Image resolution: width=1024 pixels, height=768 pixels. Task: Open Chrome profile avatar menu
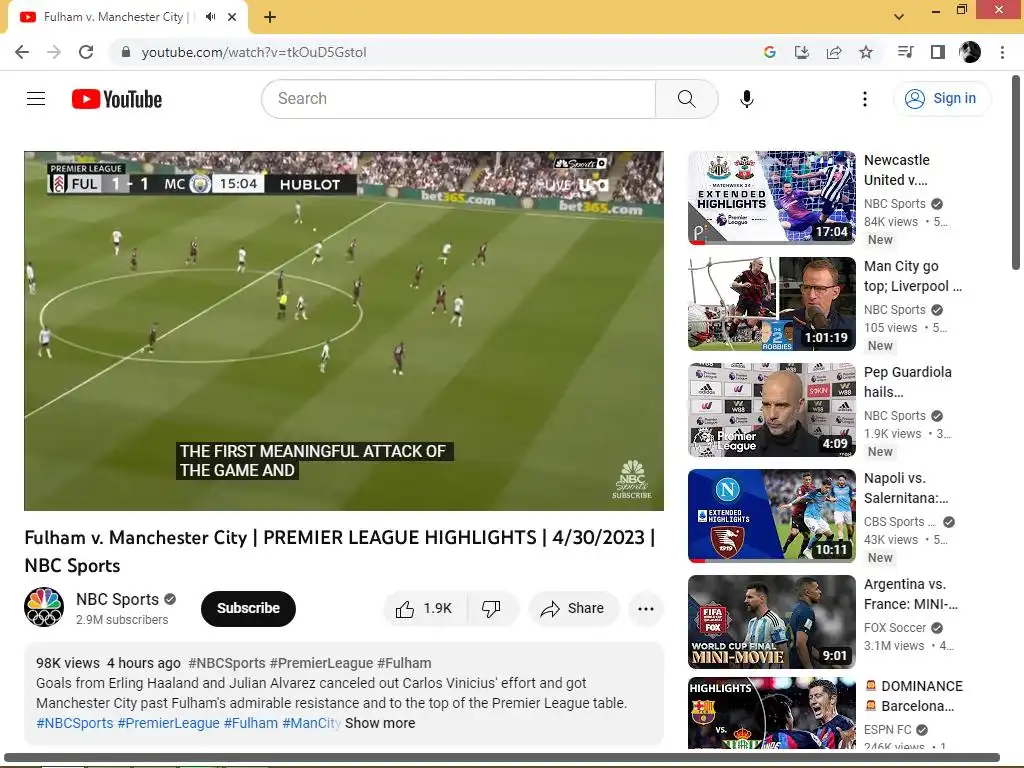coord(970,52)
